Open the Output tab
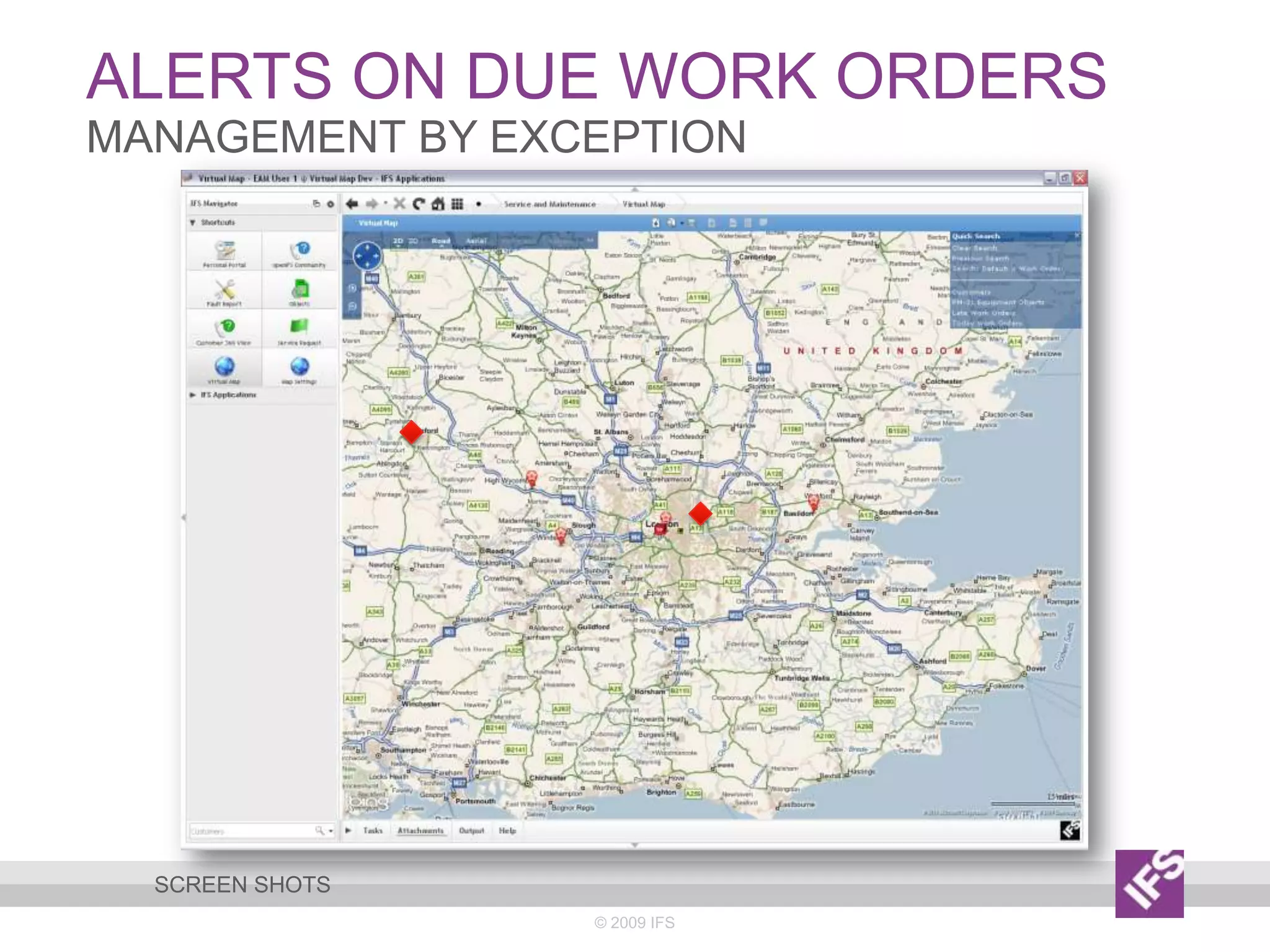The width and height of the screenshot is (1270, 952). click(471, 831)
